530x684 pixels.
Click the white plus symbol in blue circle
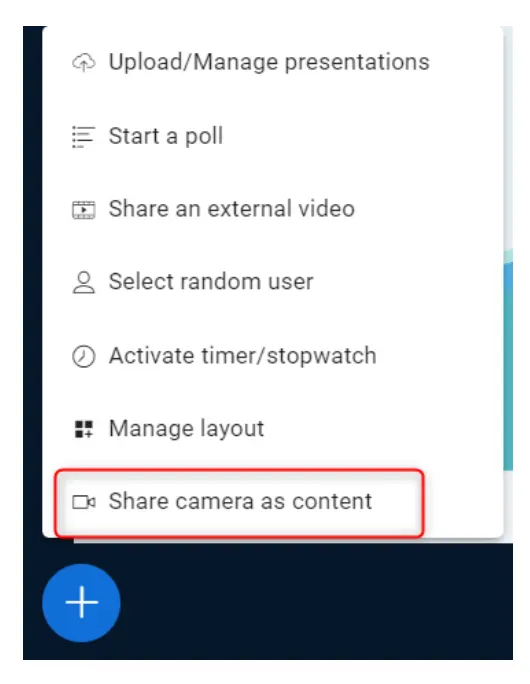82,602
